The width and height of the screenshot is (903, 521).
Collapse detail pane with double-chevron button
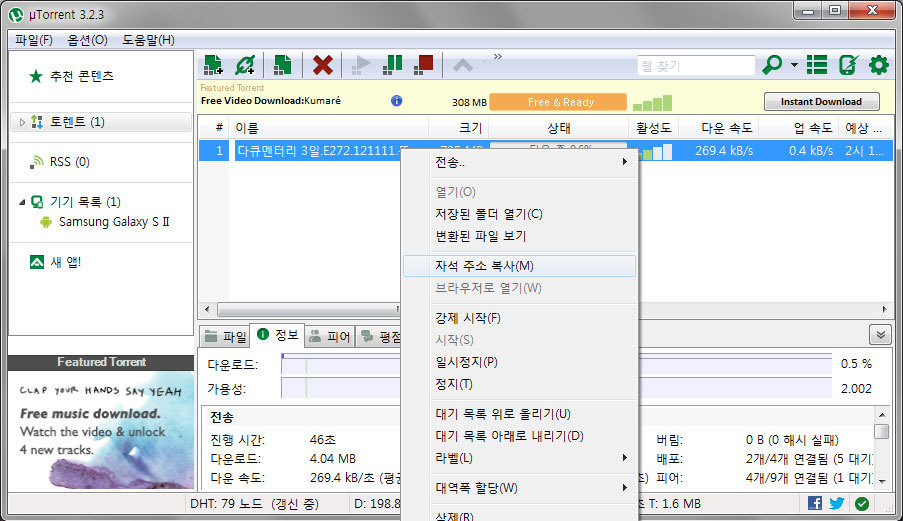pos(880,335)
